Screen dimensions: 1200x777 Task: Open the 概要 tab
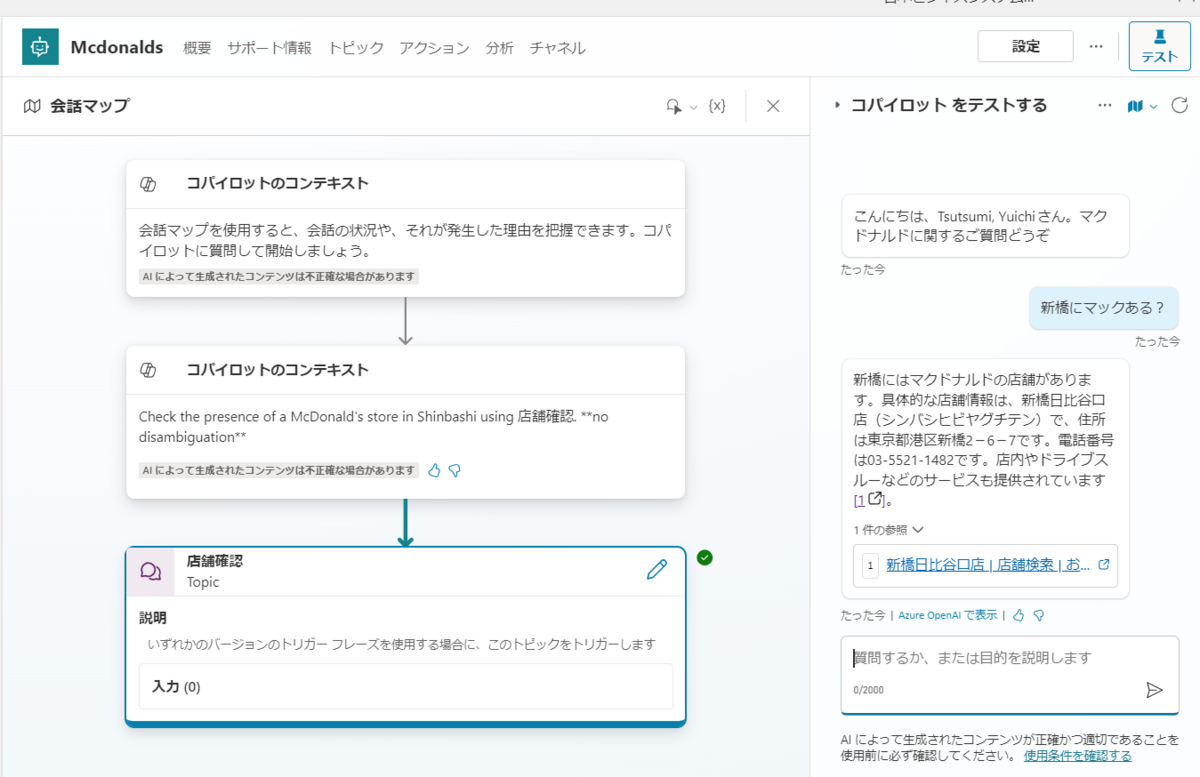[x=197, y=47]
